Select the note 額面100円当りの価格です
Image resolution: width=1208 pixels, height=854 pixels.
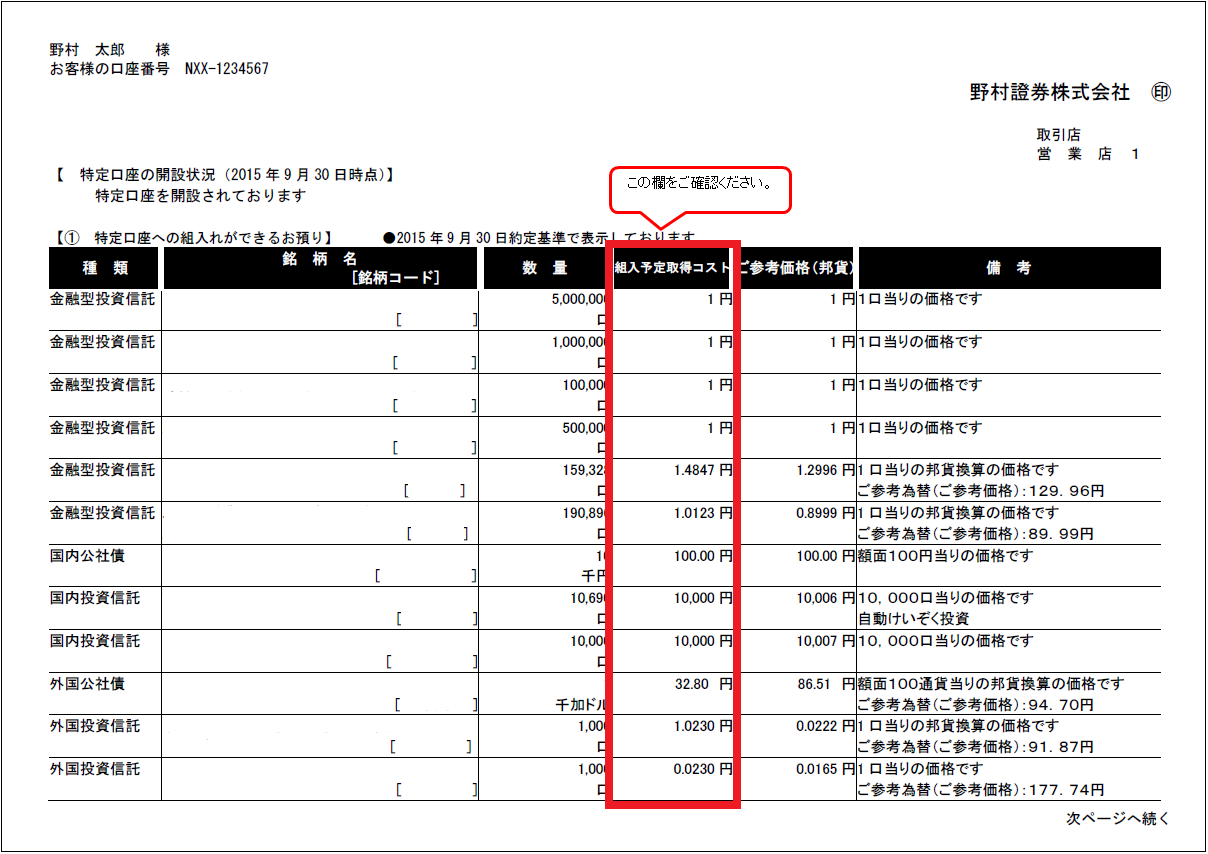pyautogui.click(x=945, y=556)
